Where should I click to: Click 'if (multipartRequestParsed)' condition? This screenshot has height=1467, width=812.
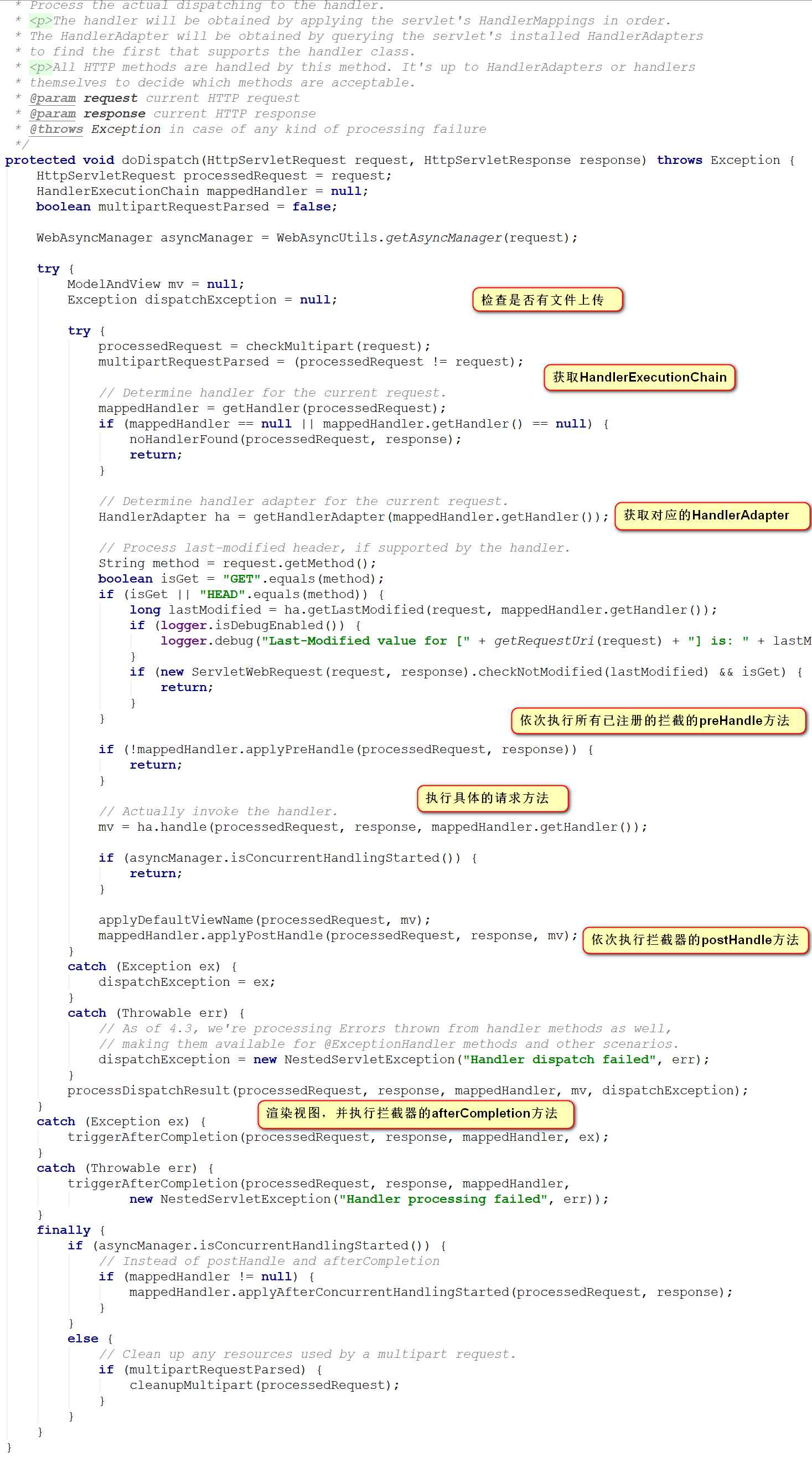click(202, 1368)
